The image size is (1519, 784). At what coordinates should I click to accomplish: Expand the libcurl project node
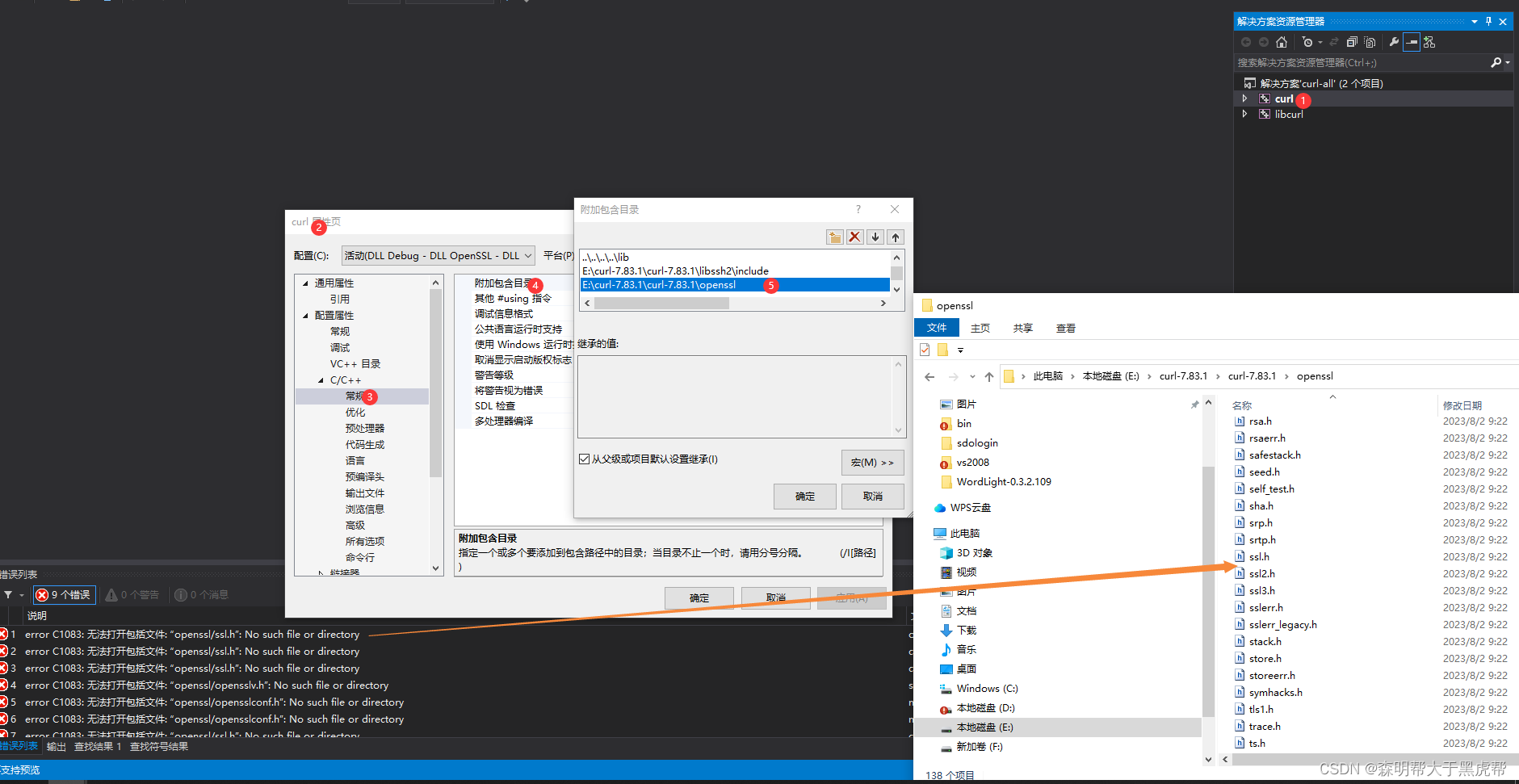1244,114
